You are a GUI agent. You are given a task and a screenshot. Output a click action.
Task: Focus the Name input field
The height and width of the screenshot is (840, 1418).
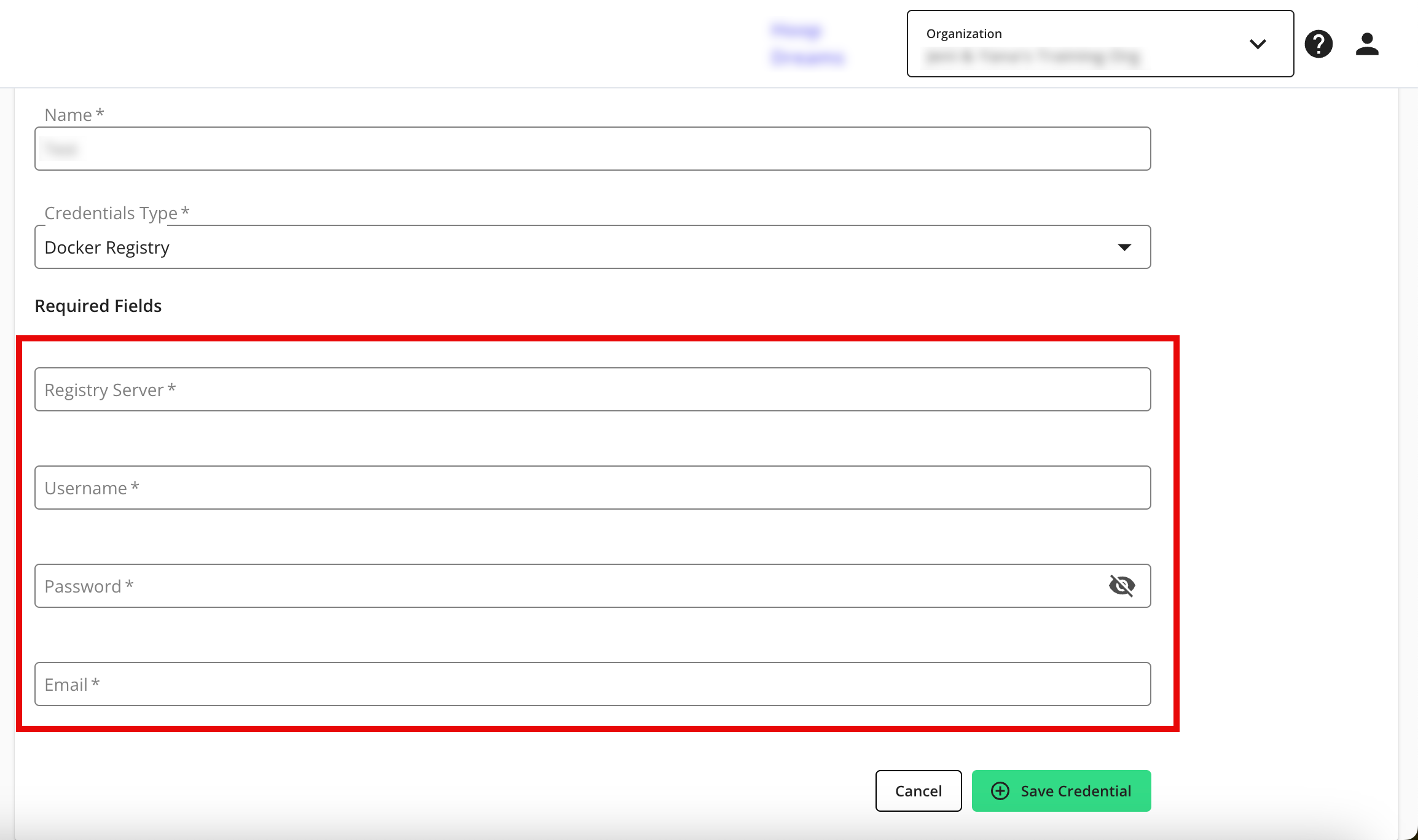click(x=592, y=149)
